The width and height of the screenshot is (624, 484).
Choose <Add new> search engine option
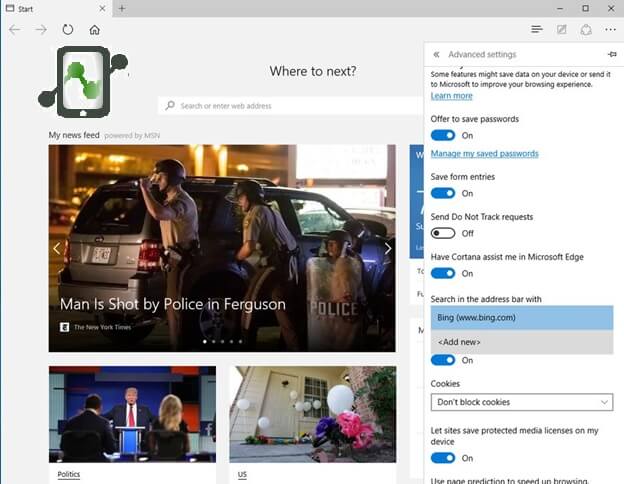point(522,342)
